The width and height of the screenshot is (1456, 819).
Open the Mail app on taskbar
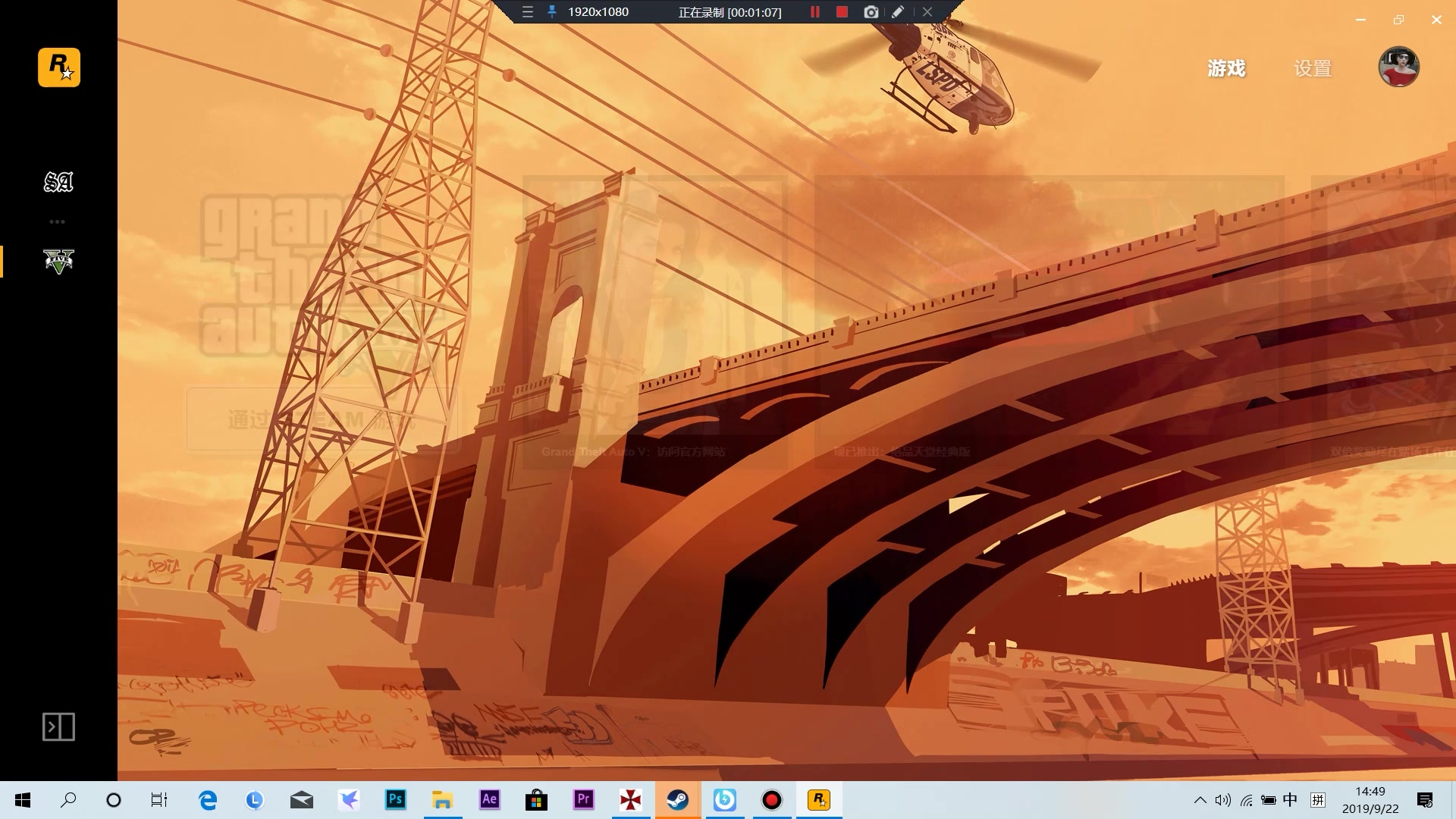pyautogui.click(x=302, y=800)
